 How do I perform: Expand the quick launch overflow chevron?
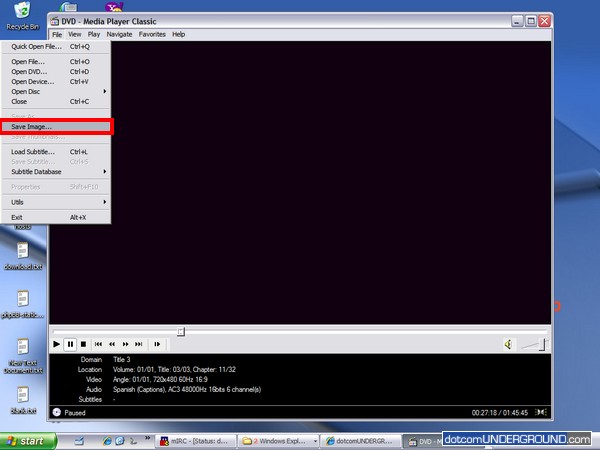click(147, 439)
